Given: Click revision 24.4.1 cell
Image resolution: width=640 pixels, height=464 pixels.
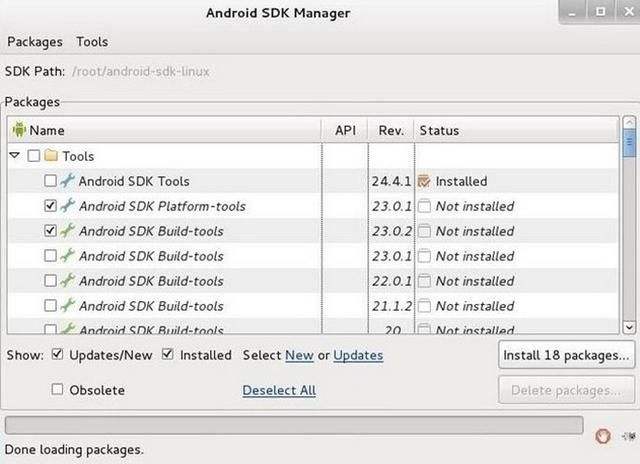Looking at the screenshot, I should 391,181.
